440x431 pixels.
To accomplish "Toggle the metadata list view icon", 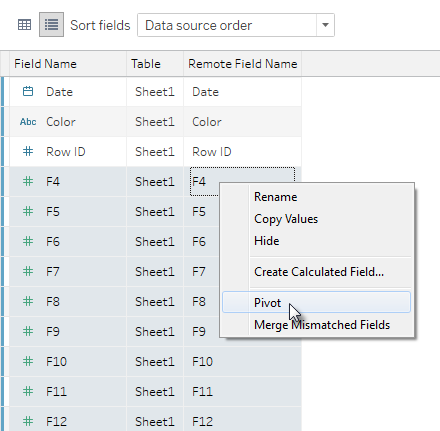I will click(51, 25).
